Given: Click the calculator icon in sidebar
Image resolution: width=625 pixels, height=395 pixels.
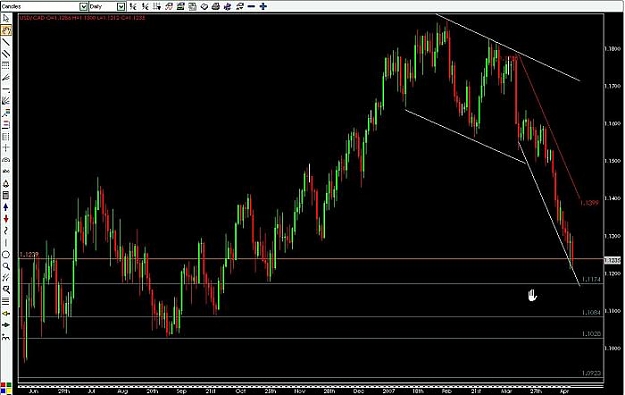Looking at the screenshot, I should 6,195.
